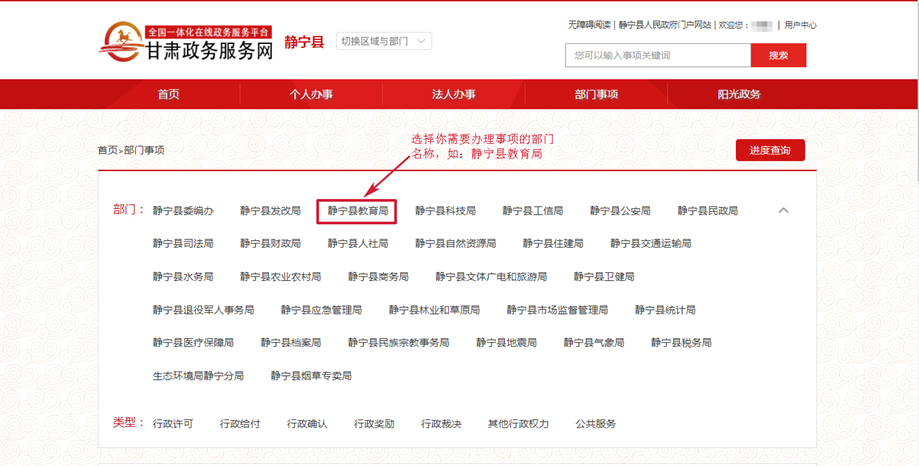Select department 静宁县应急管理局
Image resolution: width=919 pixels, height=466 pixels.
(321, 309)
